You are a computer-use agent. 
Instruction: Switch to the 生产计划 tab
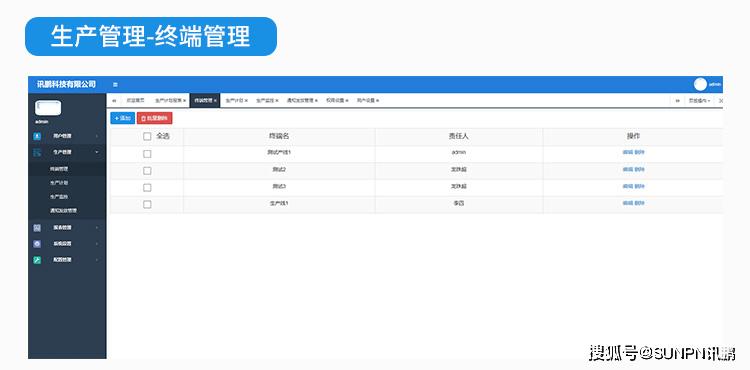pyautogui.click(x=234, y=101)
